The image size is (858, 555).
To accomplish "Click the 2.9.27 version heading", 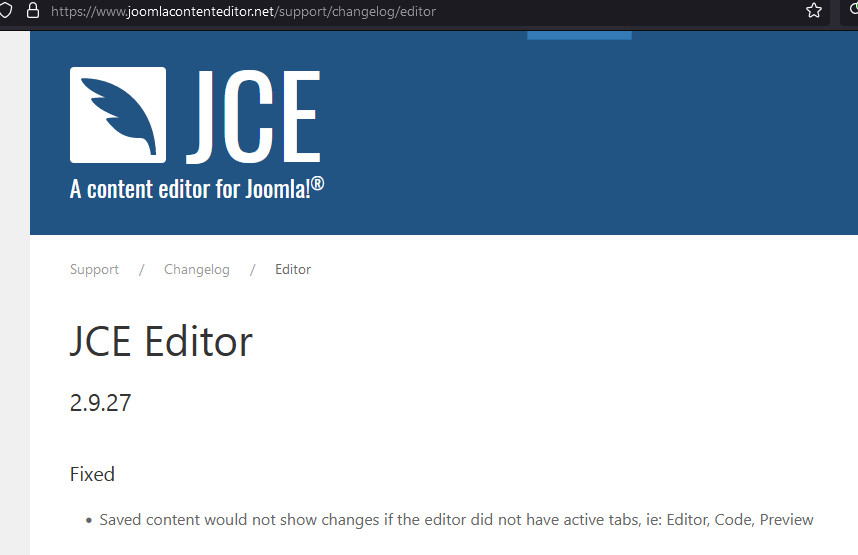I will tap(101, 403).
